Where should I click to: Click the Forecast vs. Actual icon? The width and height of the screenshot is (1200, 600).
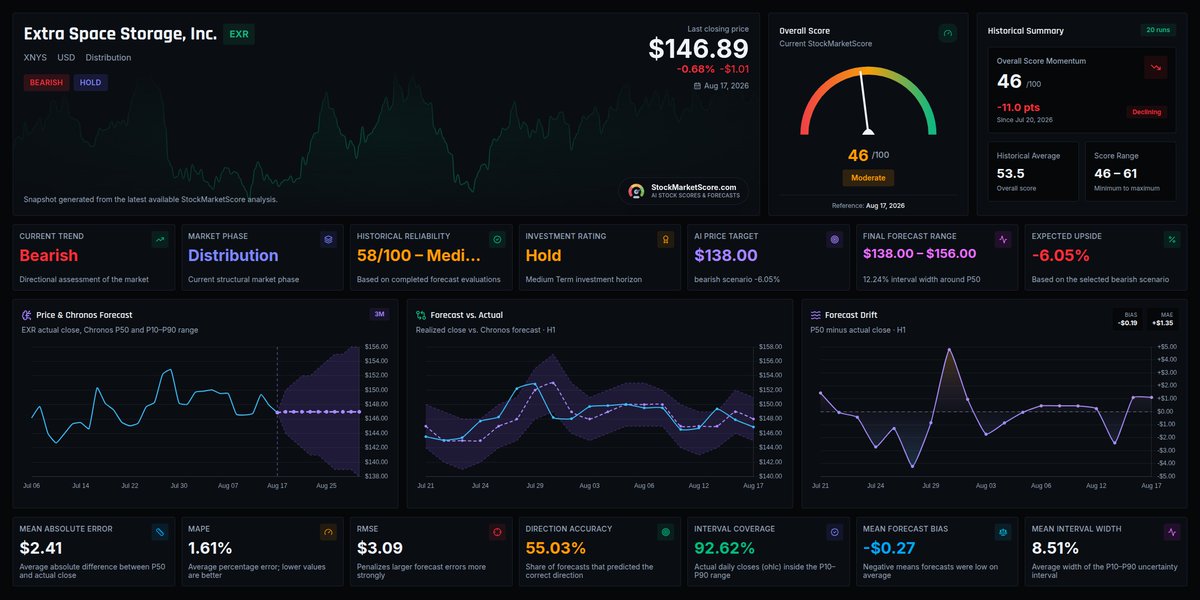tap(421, 315)
